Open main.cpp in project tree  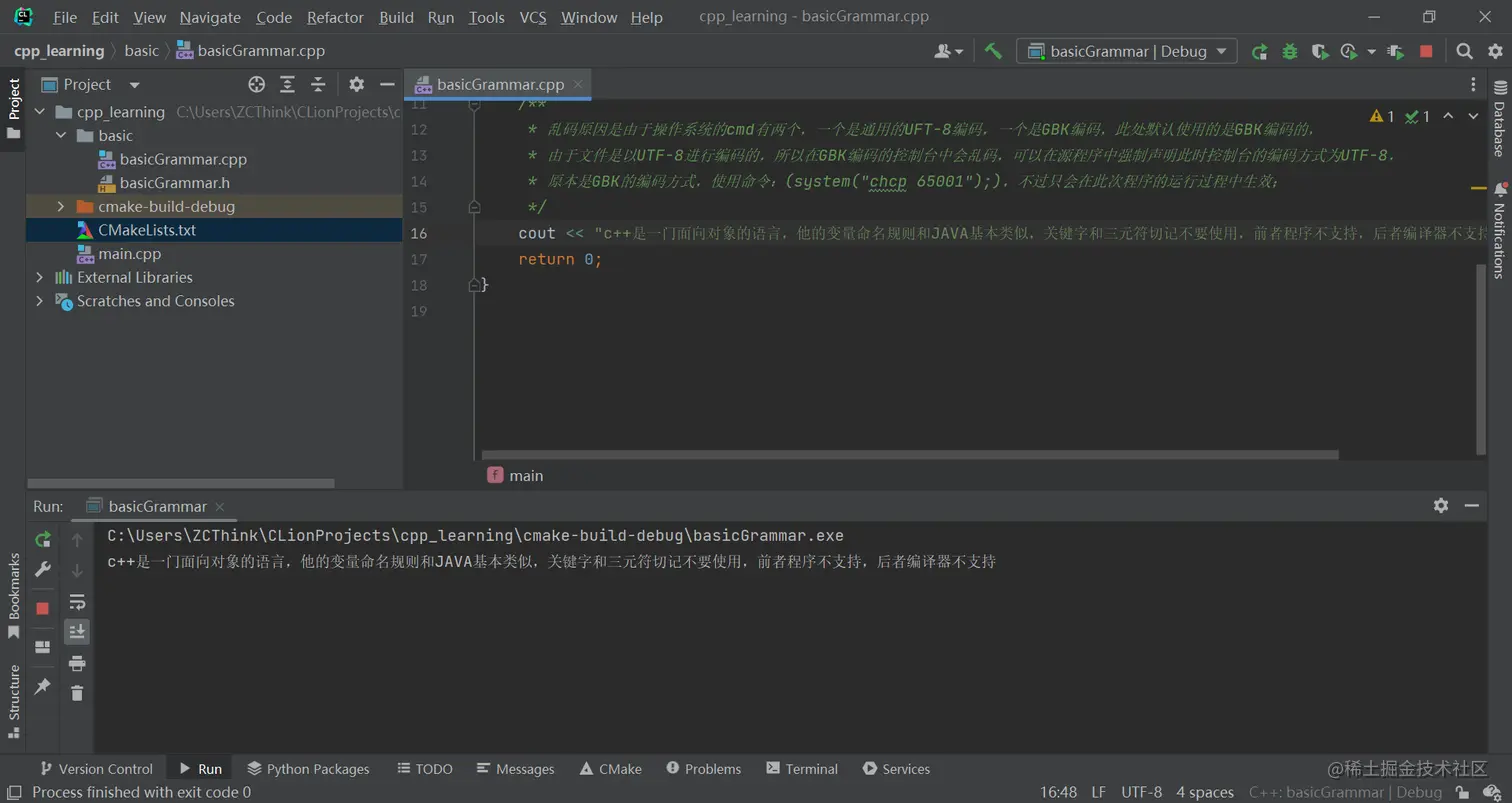pyautogui.click(x=130, y=254)
